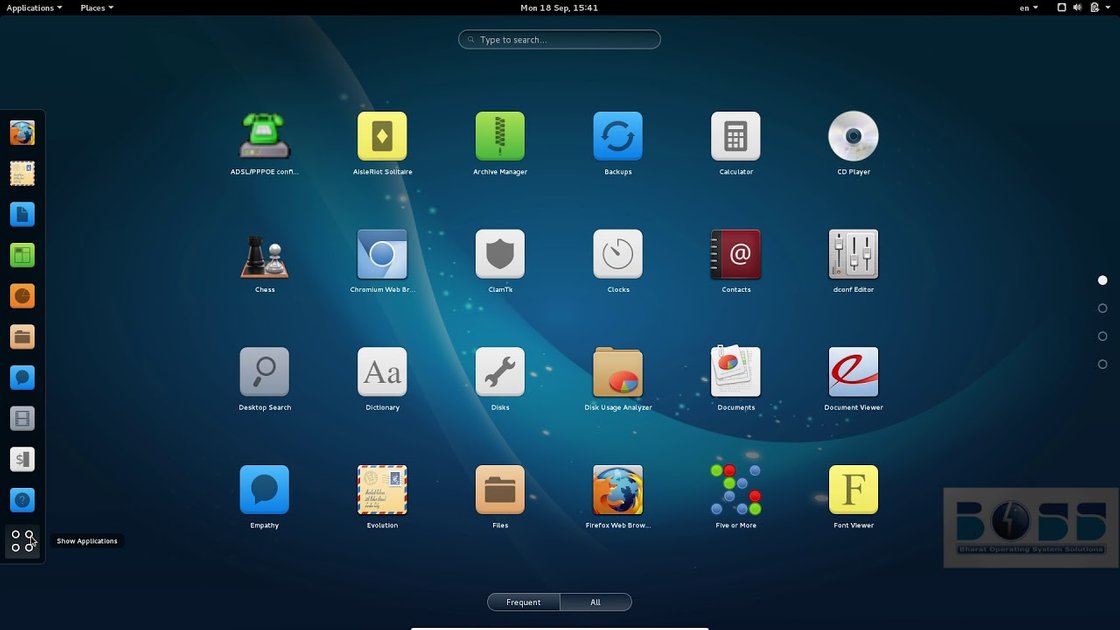Launch ClamTk antivirus scanner
This screenshot has height=630, width=1120.
500,255
